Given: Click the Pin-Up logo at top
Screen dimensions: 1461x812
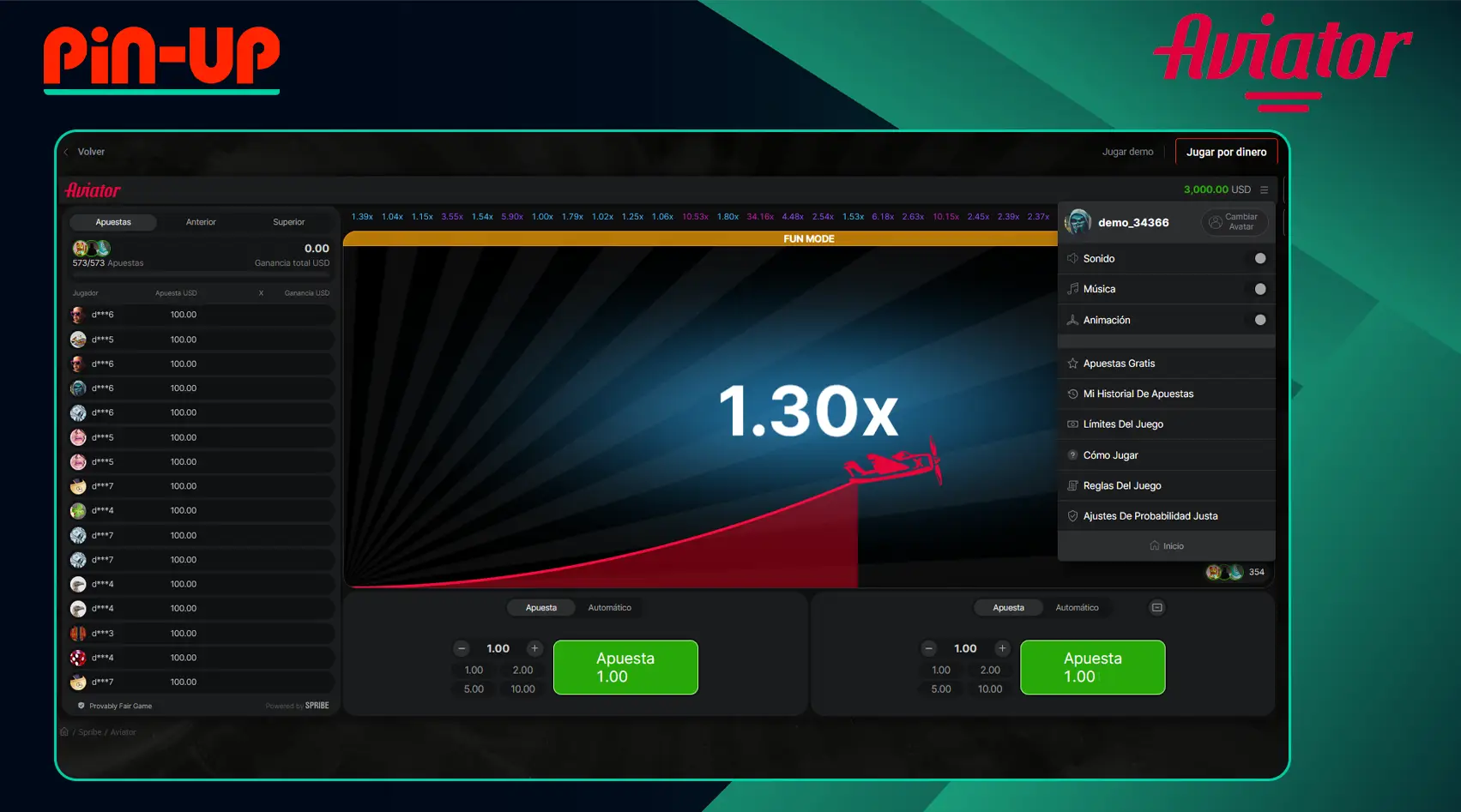Looking at the screenshot, I should (161, 58).
